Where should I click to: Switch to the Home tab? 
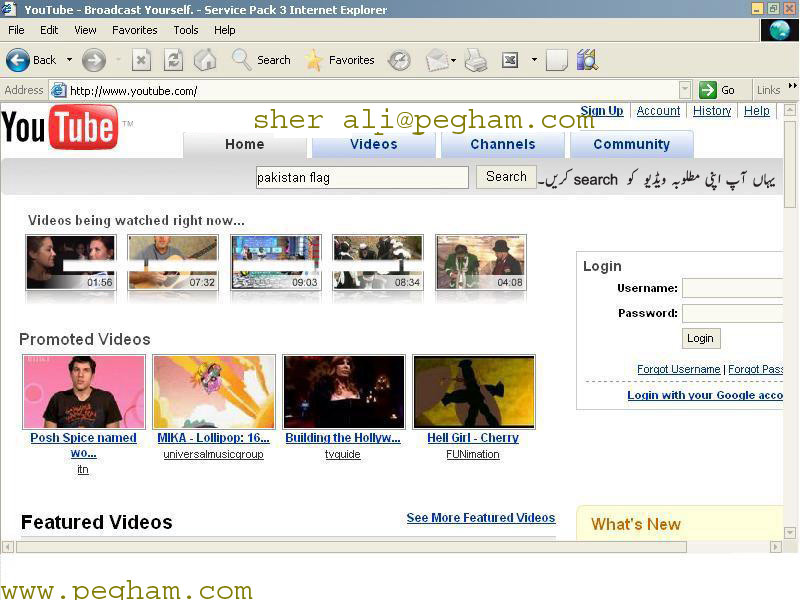pyautogui.click(x=245, y=144)
